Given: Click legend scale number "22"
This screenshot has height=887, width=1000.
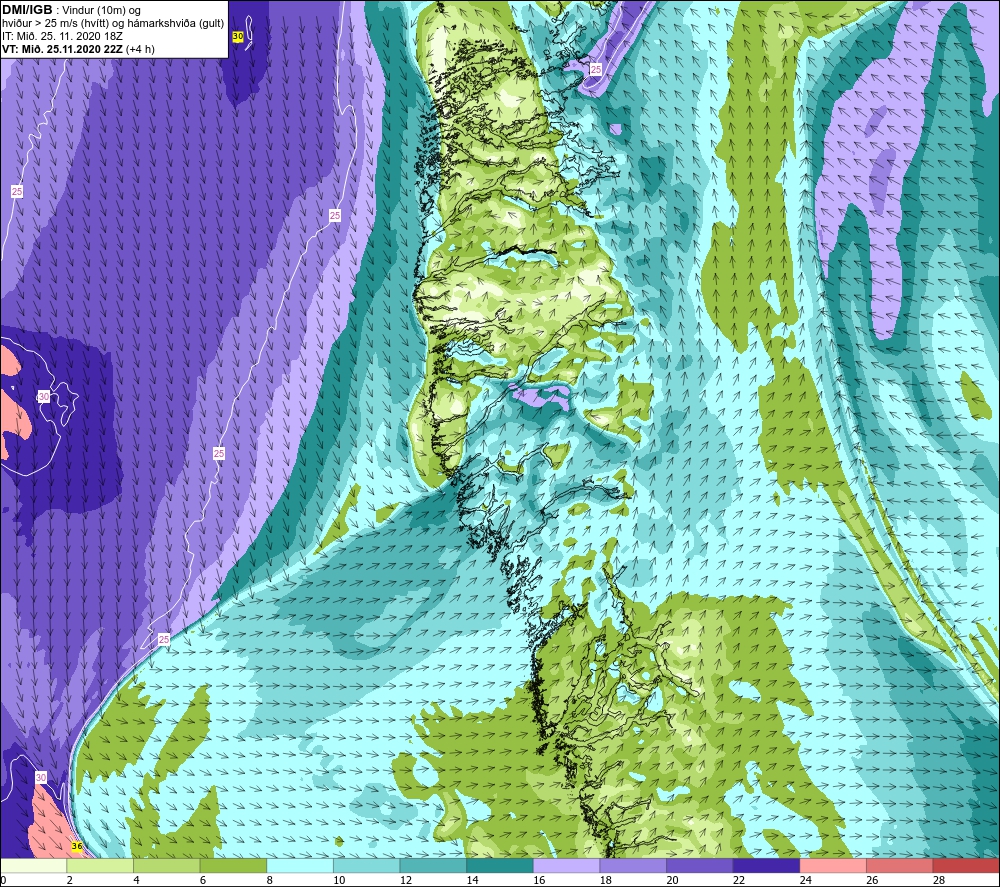Looking at the screenshot, I should tap(739, 880).
